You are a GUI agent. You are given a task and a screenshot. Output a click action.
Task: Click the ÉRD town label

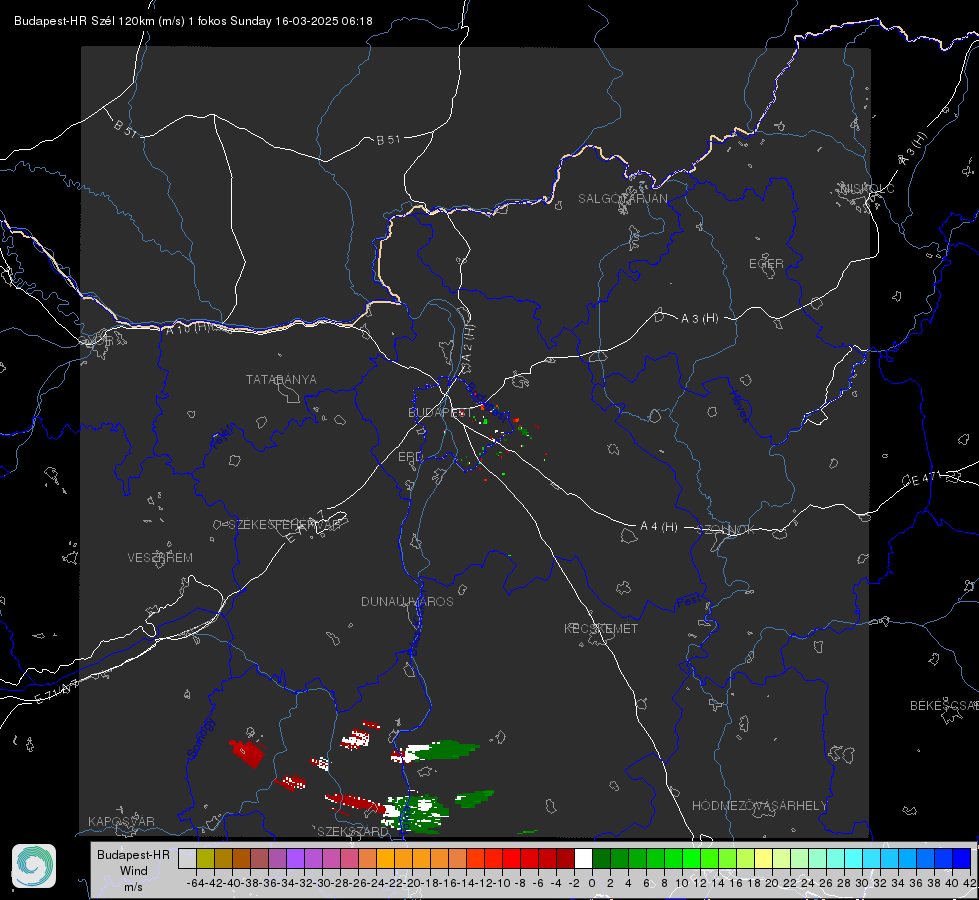point(410,457)
